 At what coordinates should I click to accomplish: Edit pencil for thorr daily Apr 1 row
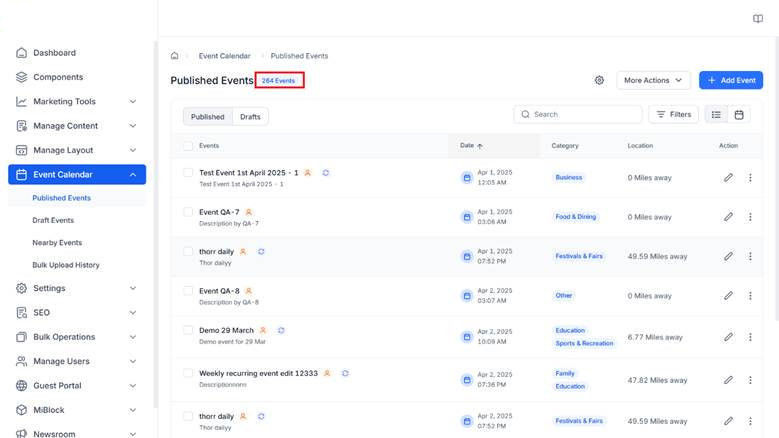(728, 256)
